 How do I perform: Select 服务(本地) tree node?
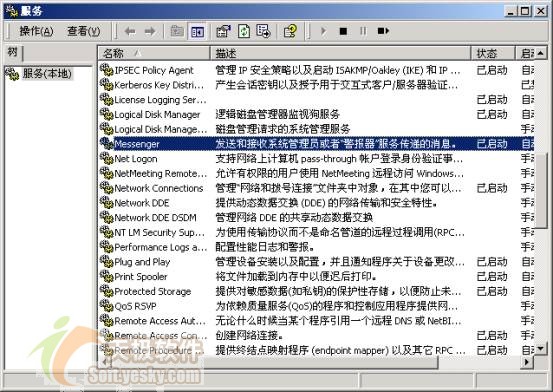[x=47, y=74]
